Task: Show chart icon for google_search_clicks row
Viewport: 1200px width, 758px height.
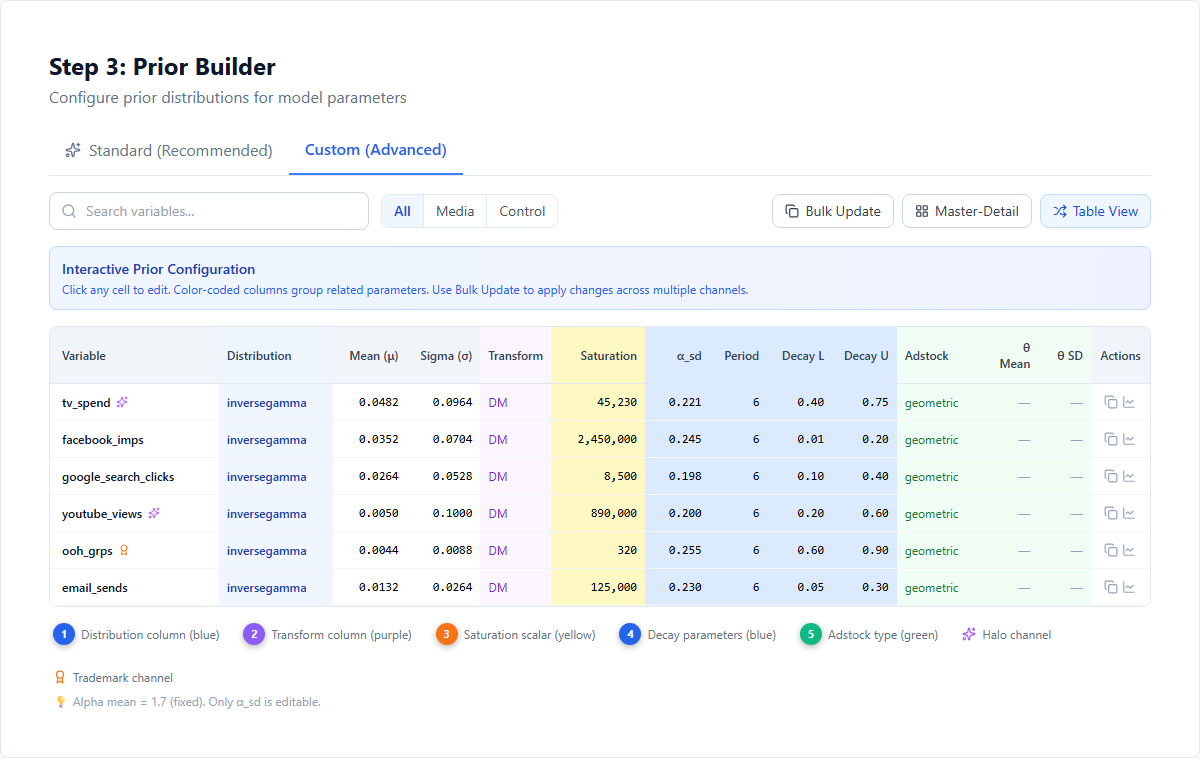Action: coord(1129,476)
